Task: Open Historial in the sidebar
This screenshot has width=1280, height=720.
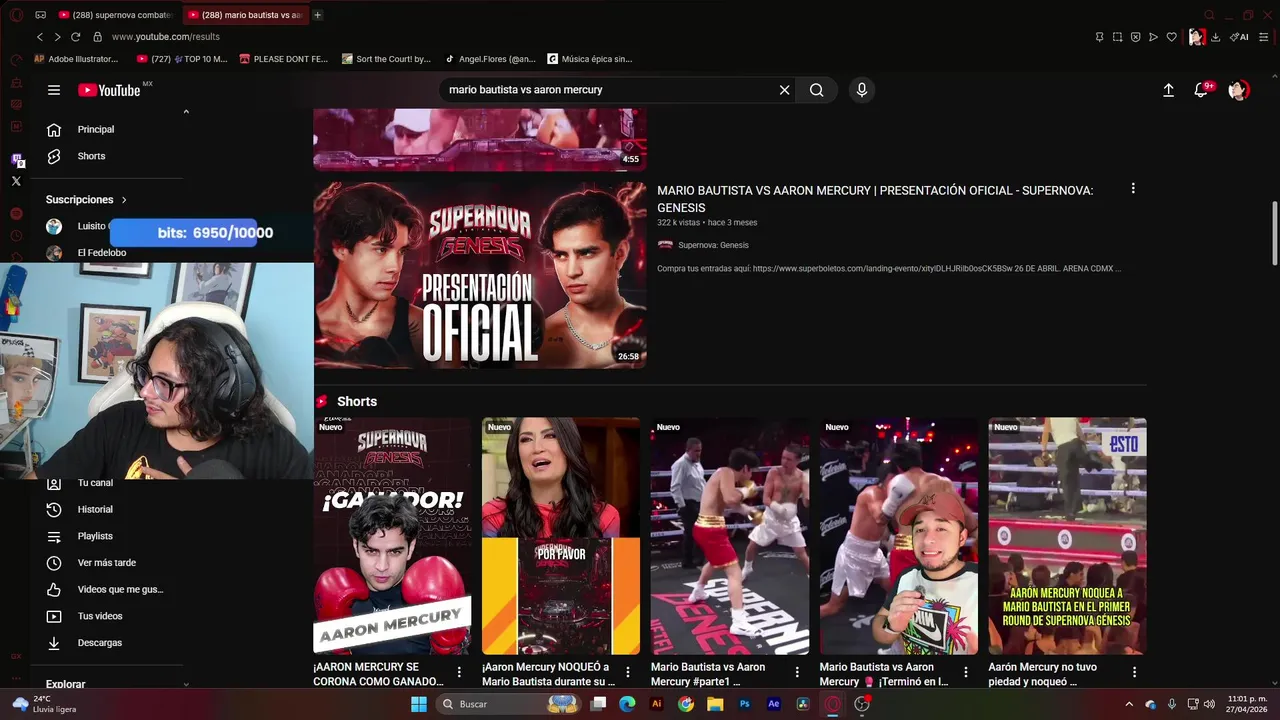Action: click(x=95, y=510)
